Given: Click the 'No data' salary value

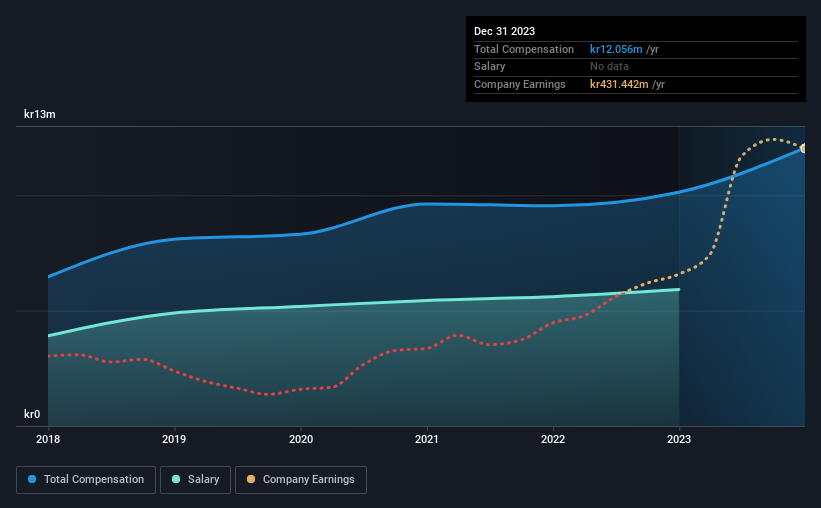Looking at the screenshot, I should 609,67.
